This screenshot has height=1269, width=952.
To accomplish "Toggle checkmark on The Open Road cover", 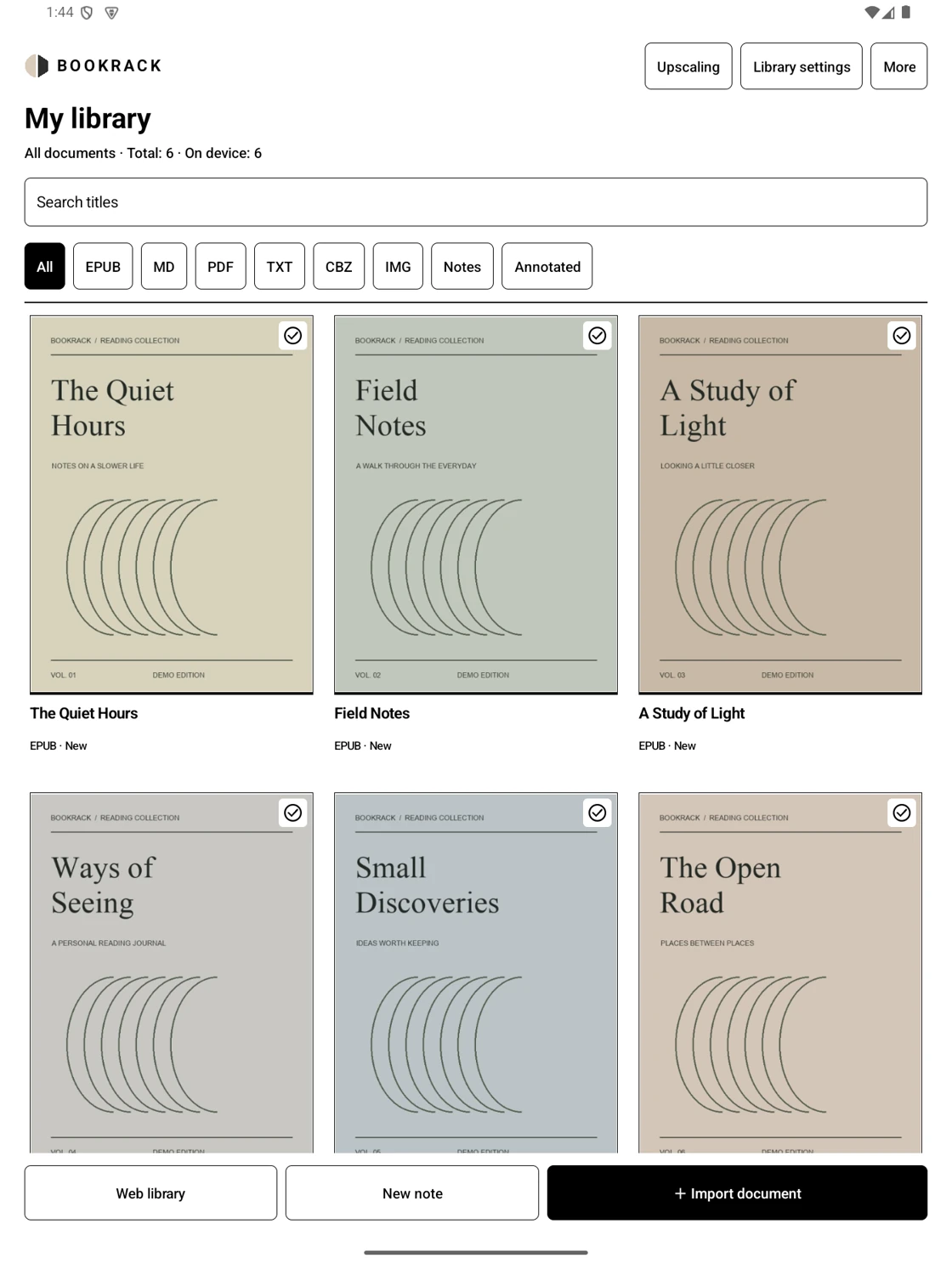I will 902,813.
